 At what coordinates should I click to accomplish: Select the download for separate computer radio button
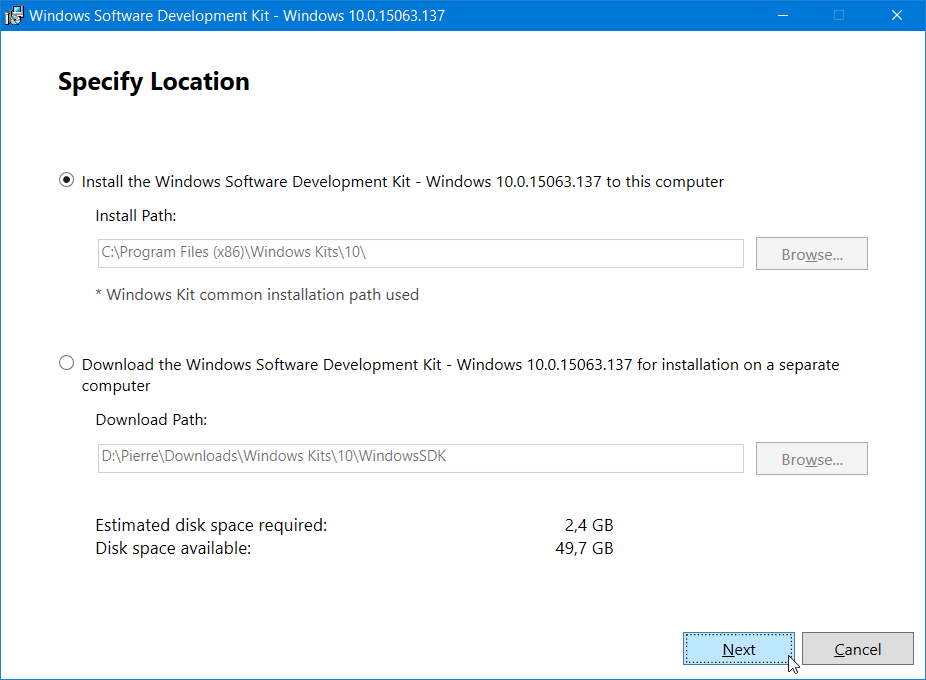click(66, 363)
